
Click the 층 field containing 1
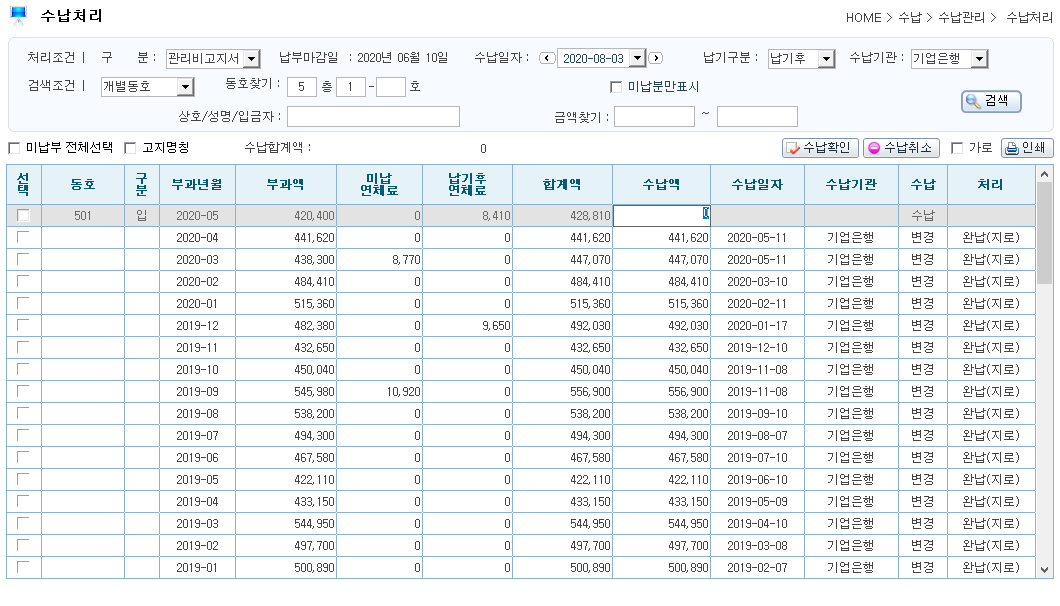tap(350, 87)
